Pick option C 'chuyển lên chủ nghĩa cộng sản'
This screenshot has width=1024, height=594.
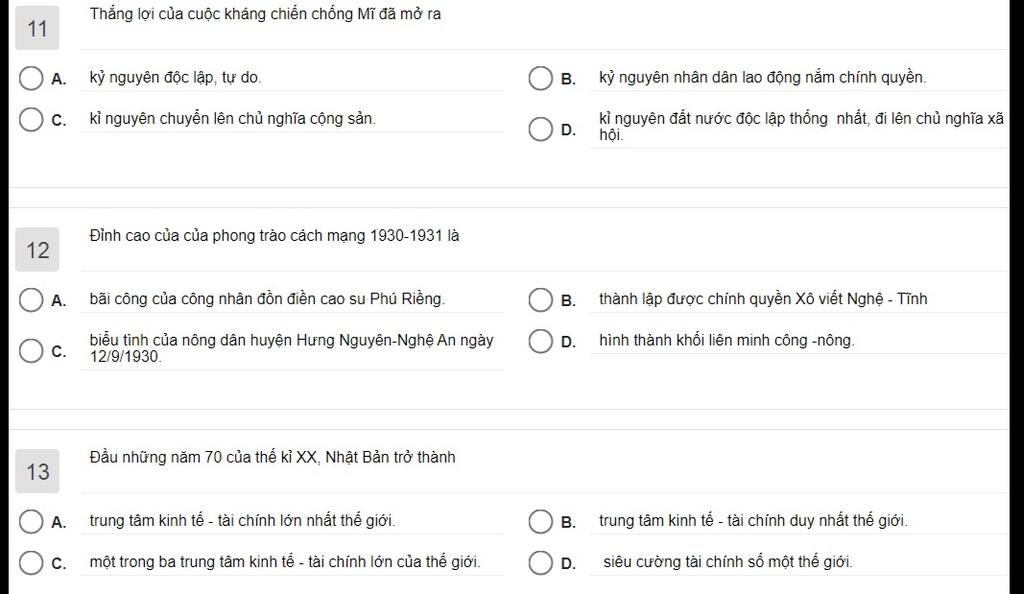pyautogui.click(x=31, y=119)
